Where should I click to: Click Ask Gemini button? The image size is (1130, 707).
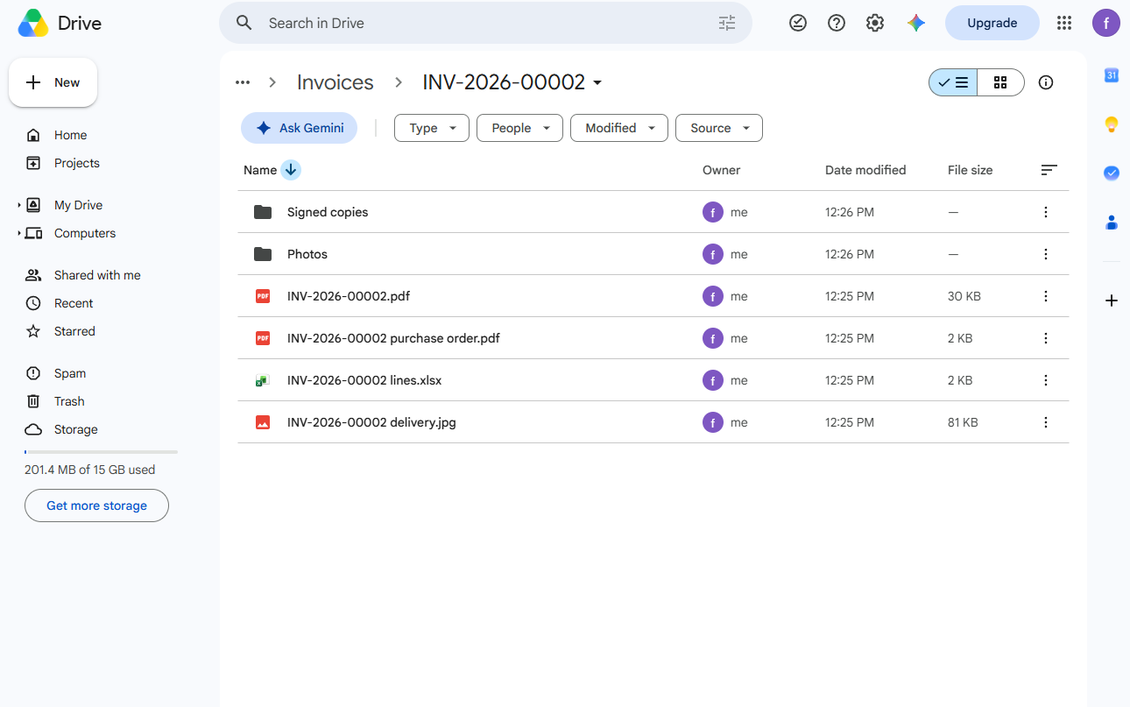tap(299, 128)
